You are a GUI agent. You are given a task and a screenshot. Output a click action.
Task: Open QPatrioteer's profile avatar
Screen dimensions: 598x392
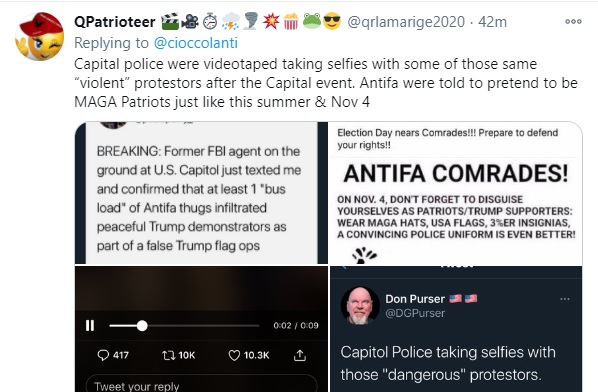pyautogui.click(x=40, y=36)
